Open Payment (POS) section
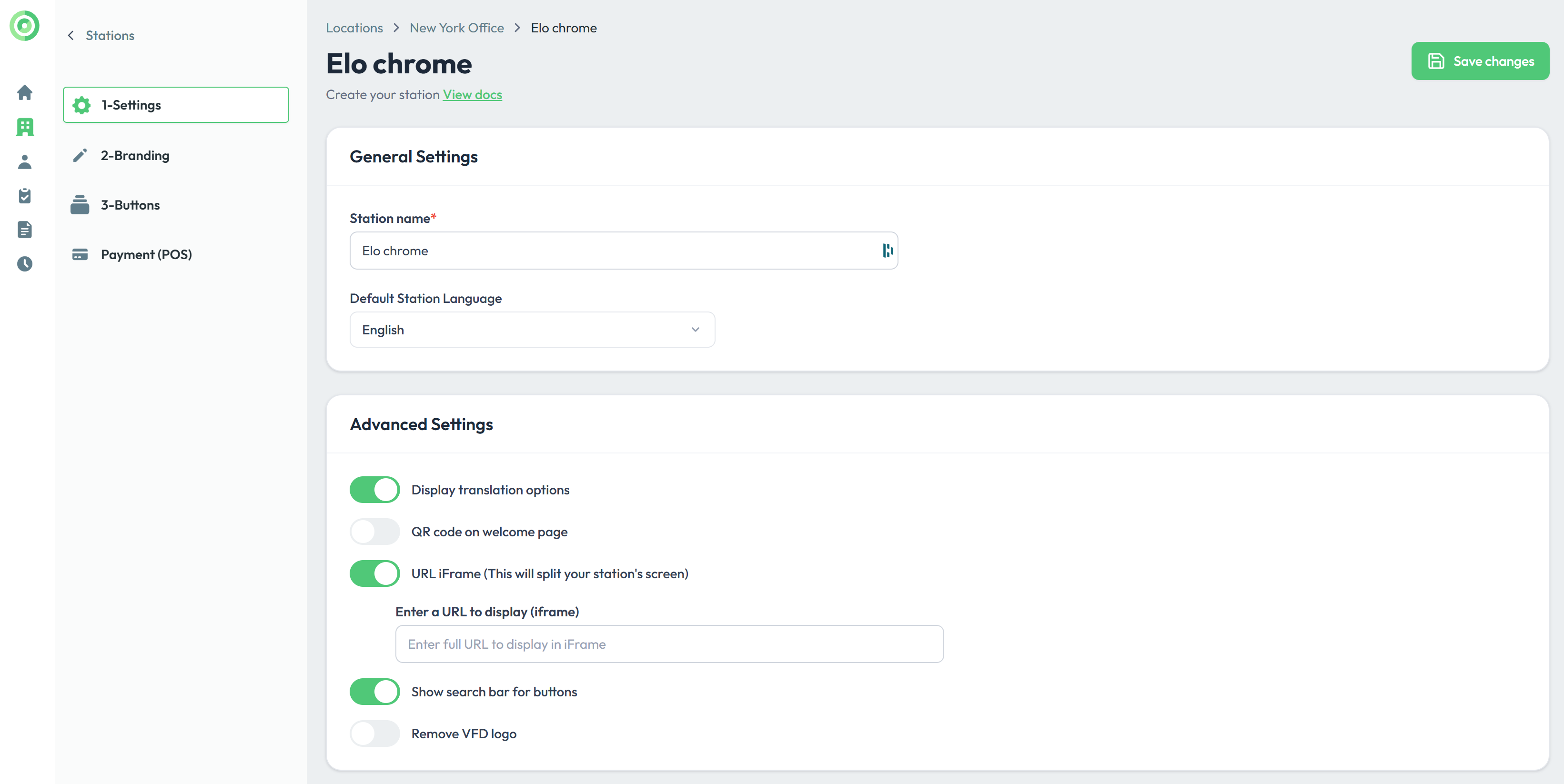1564x784 pixels. tap(146, 255)
